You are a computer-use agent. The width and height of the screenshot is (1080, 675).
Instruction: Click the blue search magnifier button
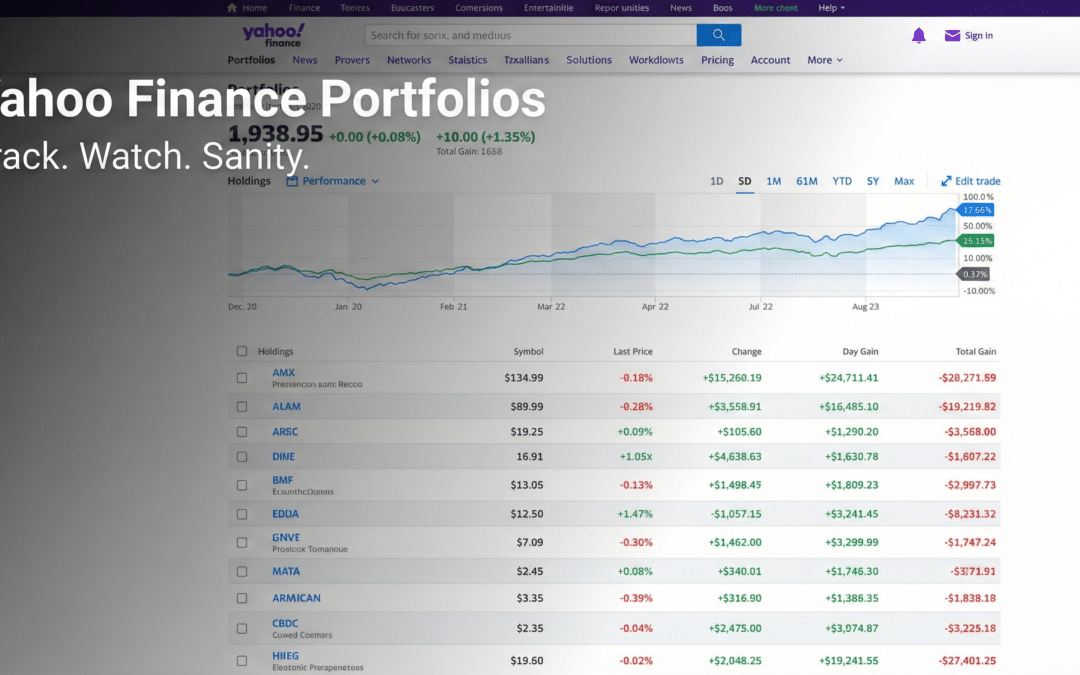point(718,35)
